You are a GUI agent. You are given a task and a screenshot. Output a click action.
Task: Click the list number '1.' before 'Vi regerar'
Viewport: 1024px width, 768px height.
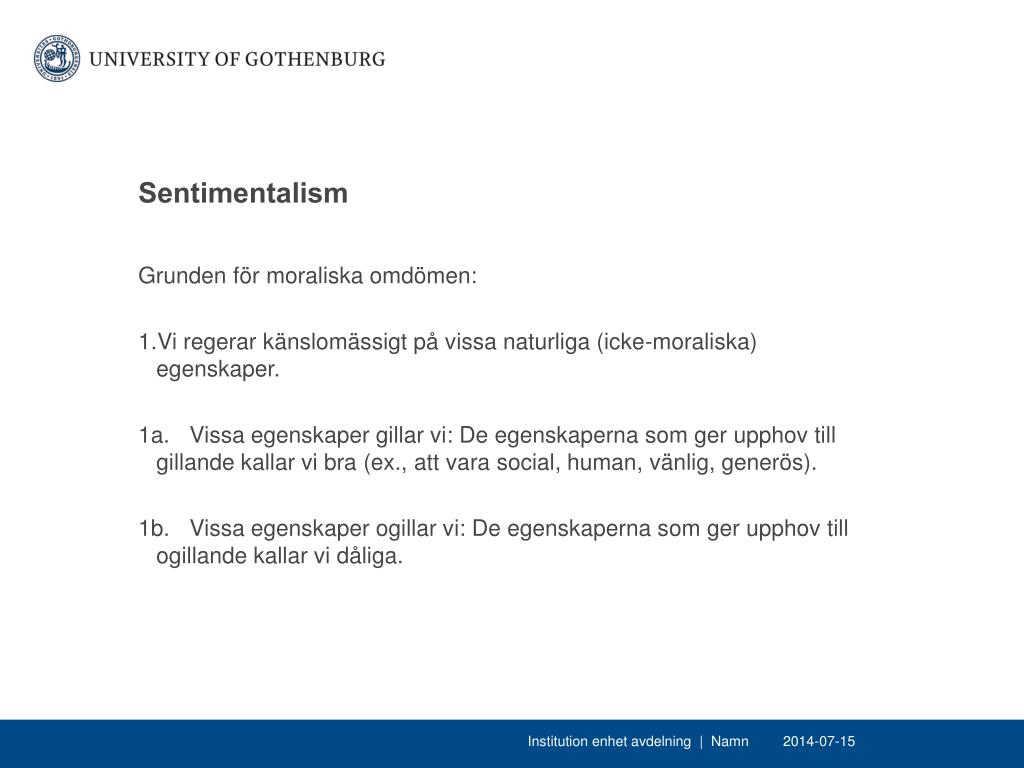[147, 343]
